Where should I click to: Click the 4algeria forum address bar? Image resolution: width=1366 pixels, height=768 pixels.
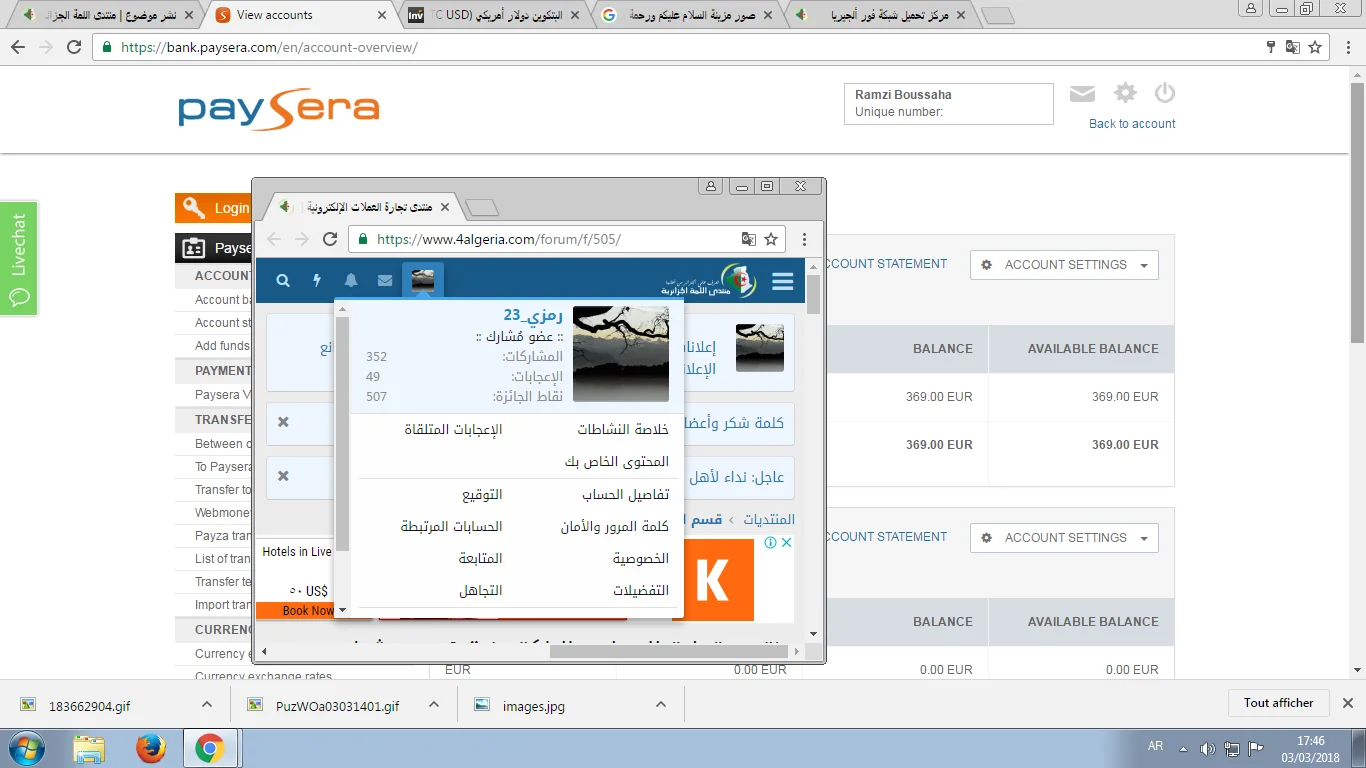550,239
